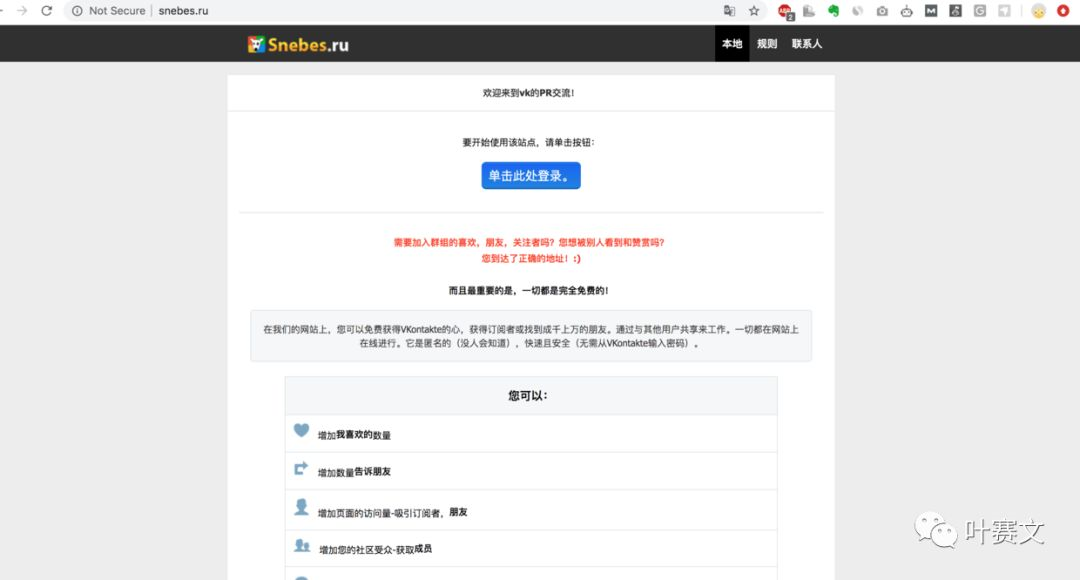1080x580 pixels.
Task: Click the snebes.ru address bar field
Action: (183, 11)
